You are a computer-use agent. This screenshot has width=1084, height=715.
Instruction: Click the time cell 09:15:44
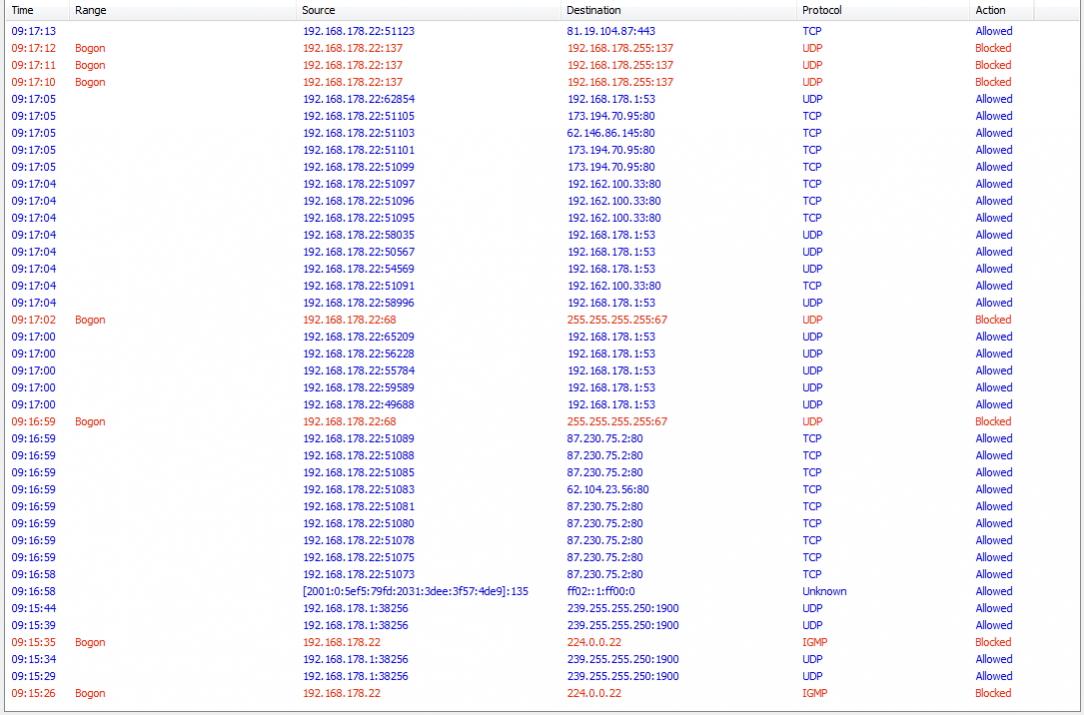coord(33,609)
